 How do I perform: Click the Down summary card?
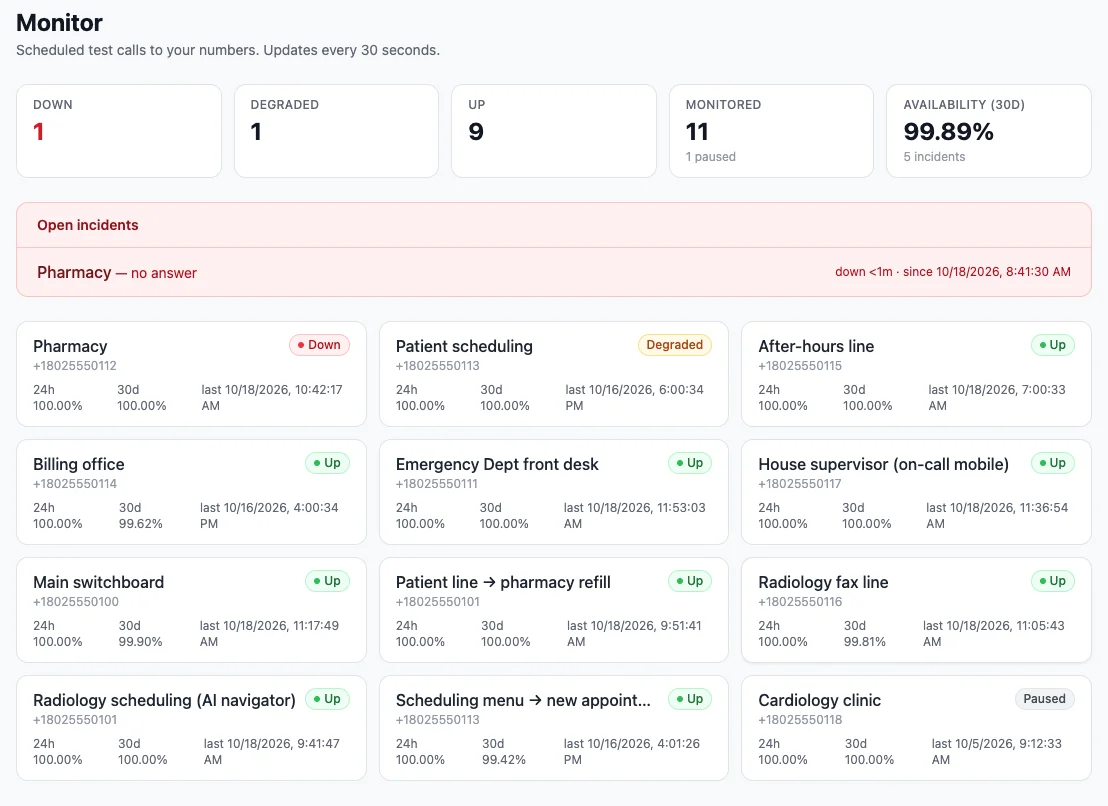click(119, 131)
